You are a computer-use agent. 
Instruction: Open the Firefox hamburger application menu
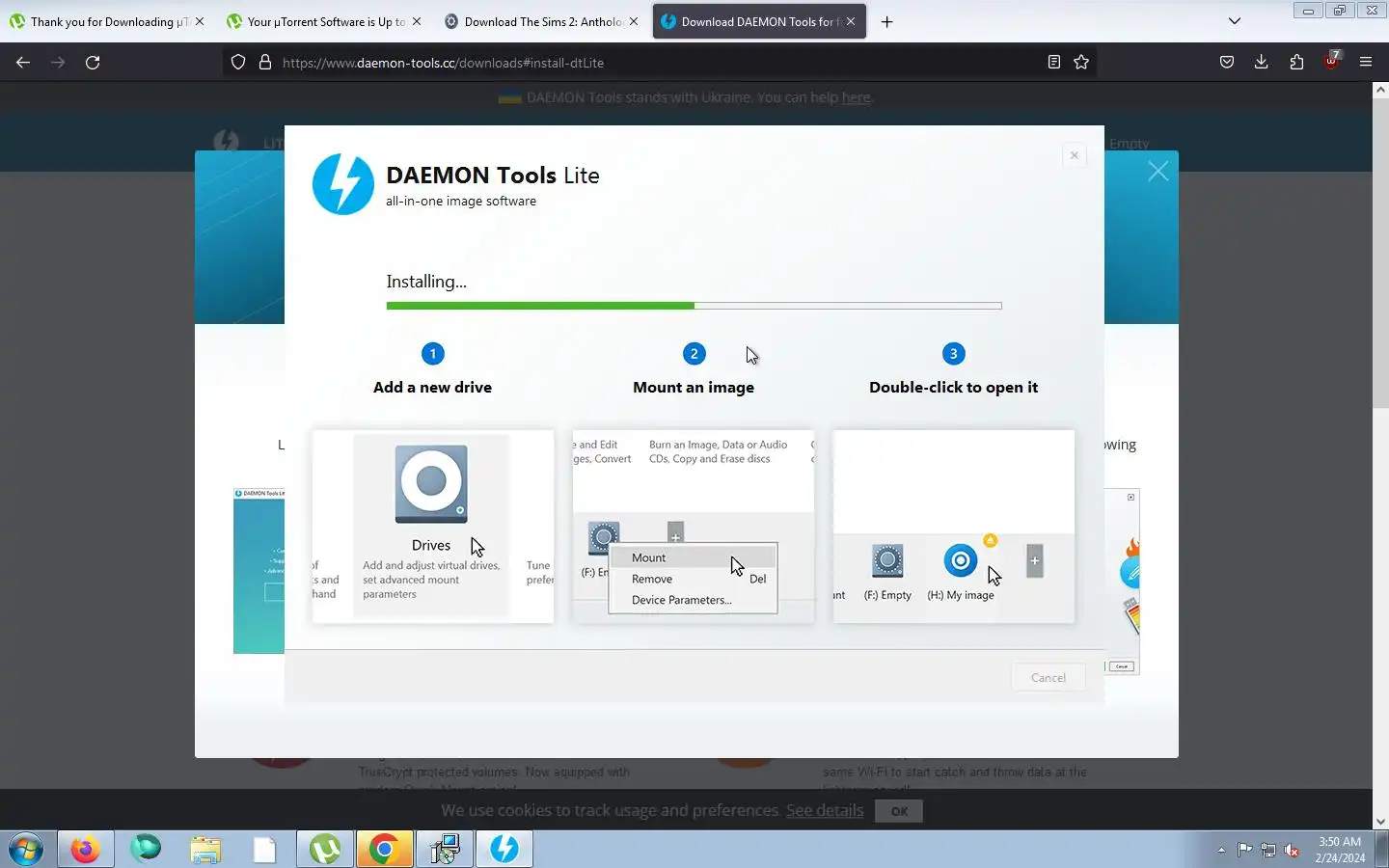[1366, 62]
